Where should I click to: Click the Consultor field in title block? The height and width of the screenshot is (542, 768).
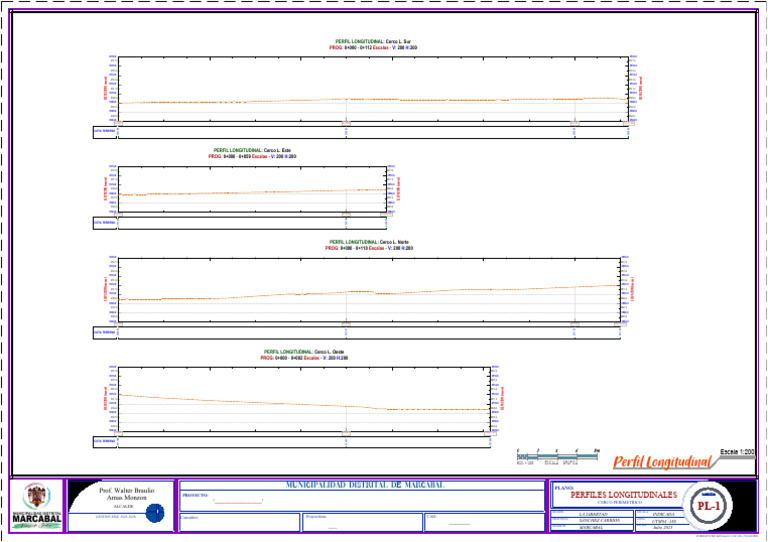pos(240,522)
